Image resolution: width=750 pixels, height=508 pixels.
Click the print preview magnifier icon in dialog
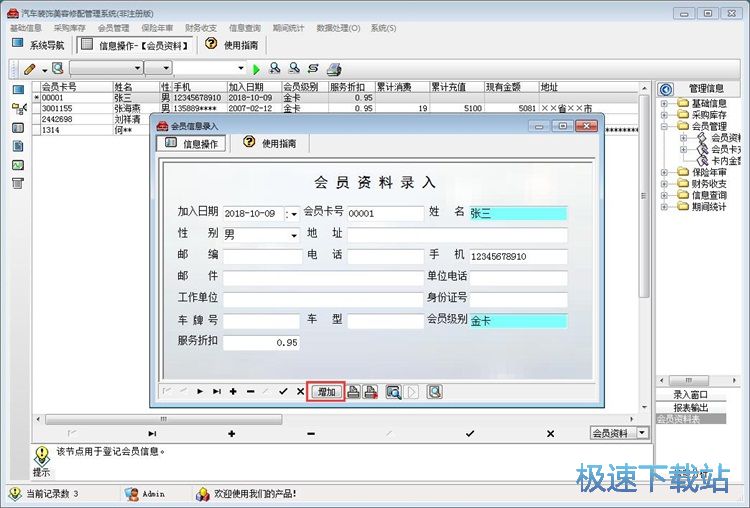[393, 392]
